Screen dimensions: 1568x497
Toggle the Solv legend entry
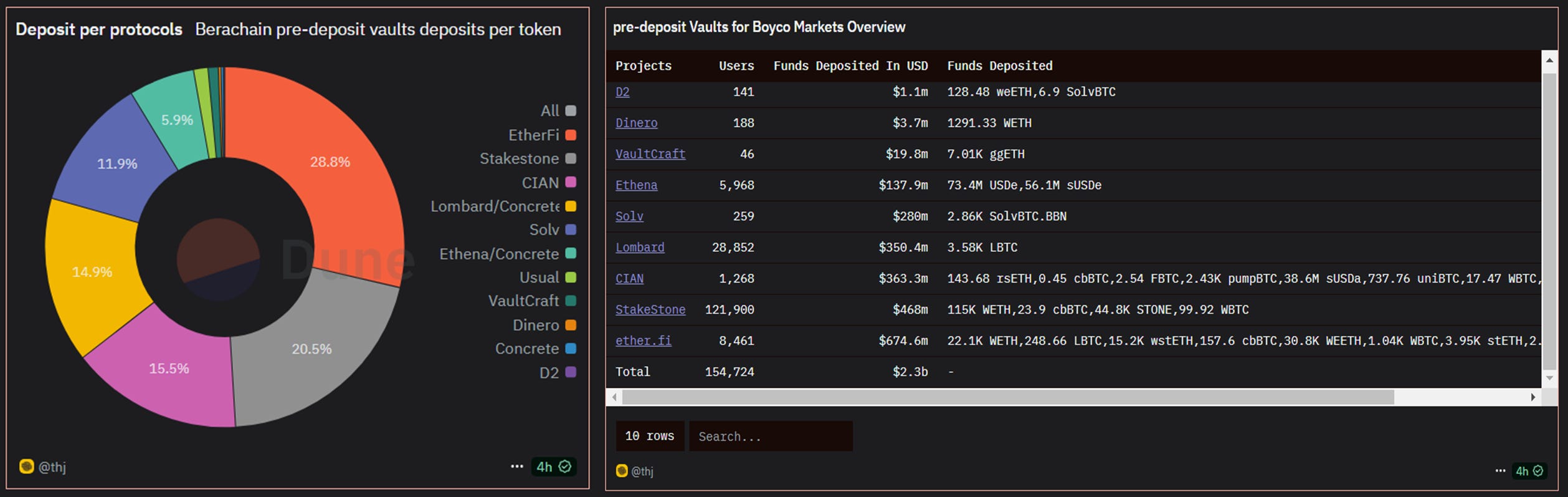(x=553, y=229)
